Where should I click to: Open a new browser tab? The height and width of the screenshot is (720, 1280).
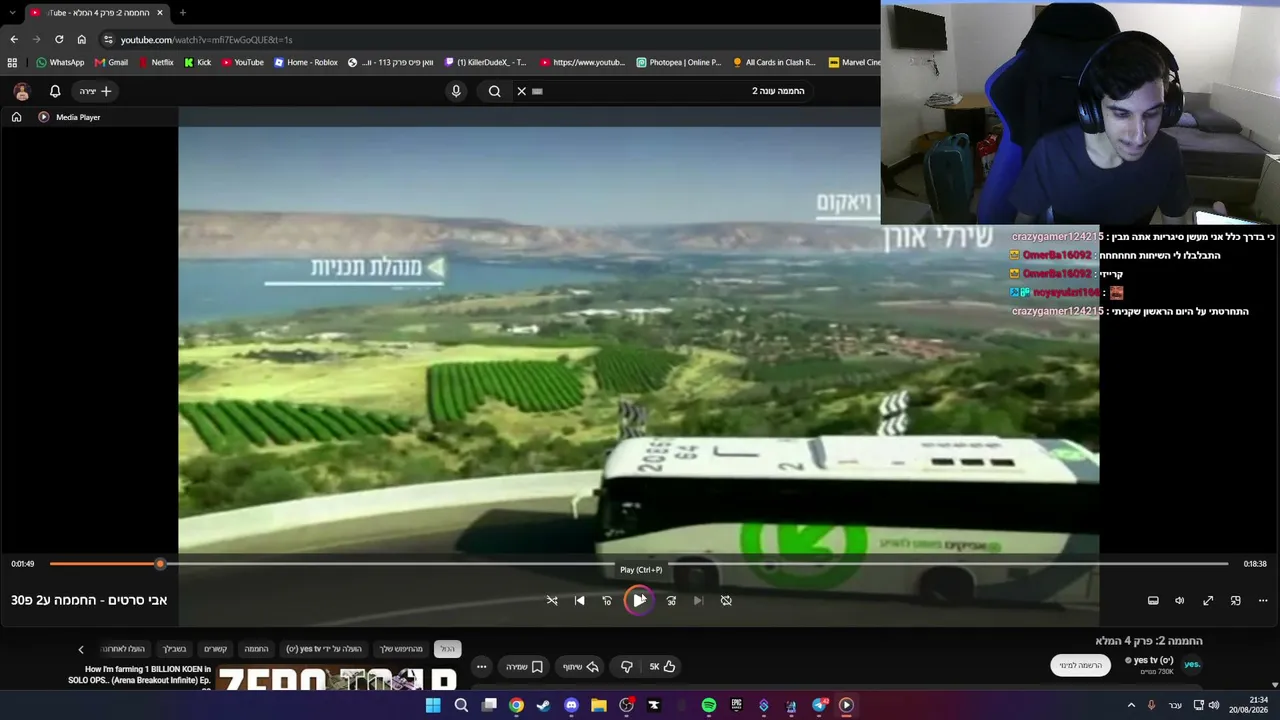pyautogui.click(x=182, y=13)
